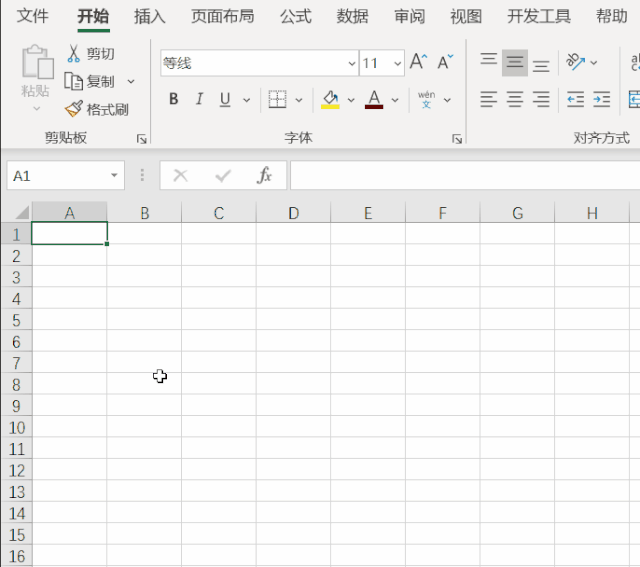
Task: Open the Name Box A1 dropdown
Action: pos(114,176)
